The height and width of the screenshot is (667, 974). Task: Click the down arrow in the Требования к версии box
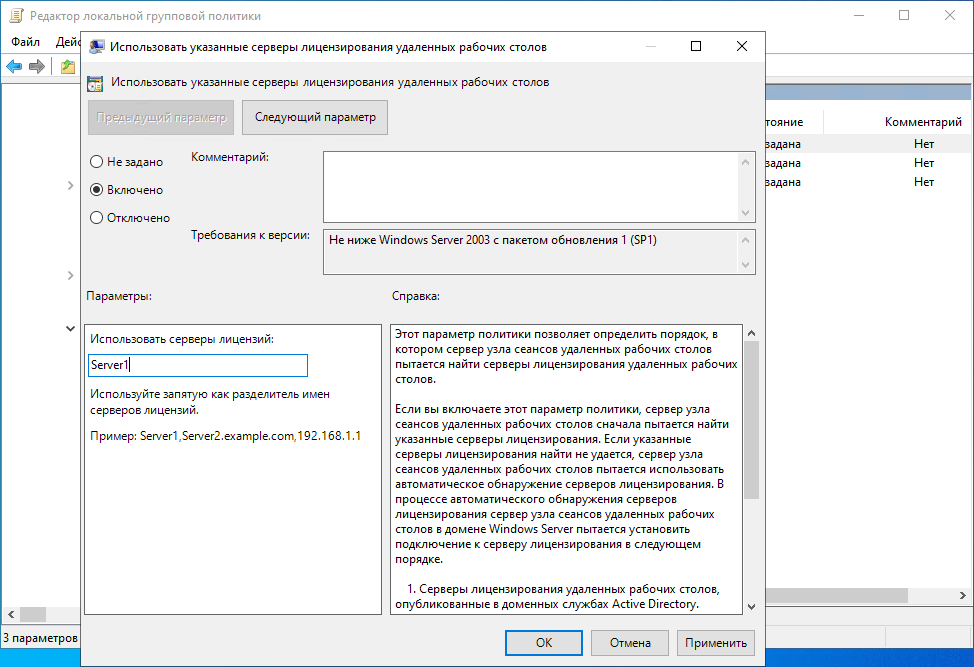(x=745, y=265)
